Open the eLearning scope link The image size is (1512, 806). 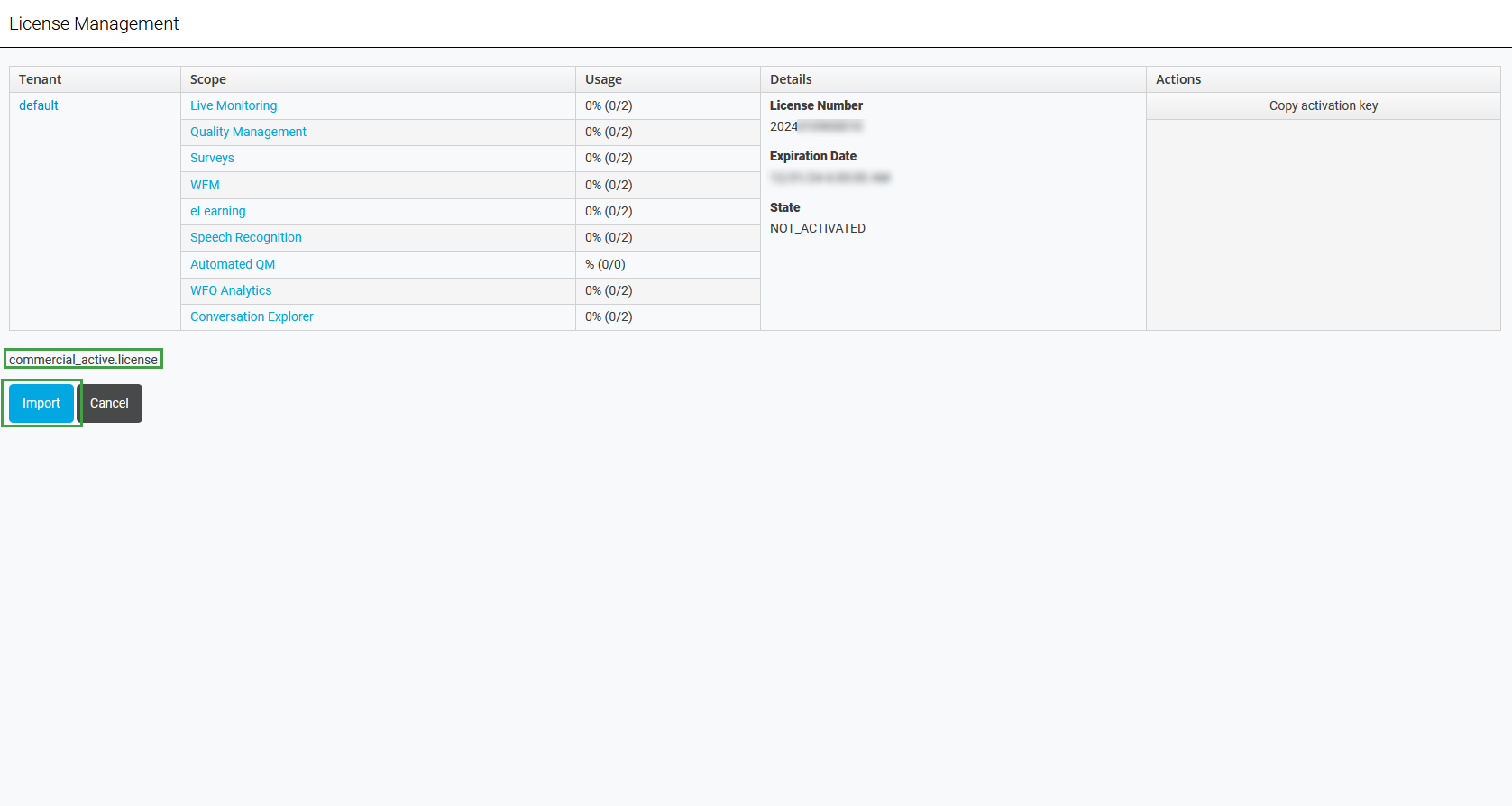tap(217, 211)
